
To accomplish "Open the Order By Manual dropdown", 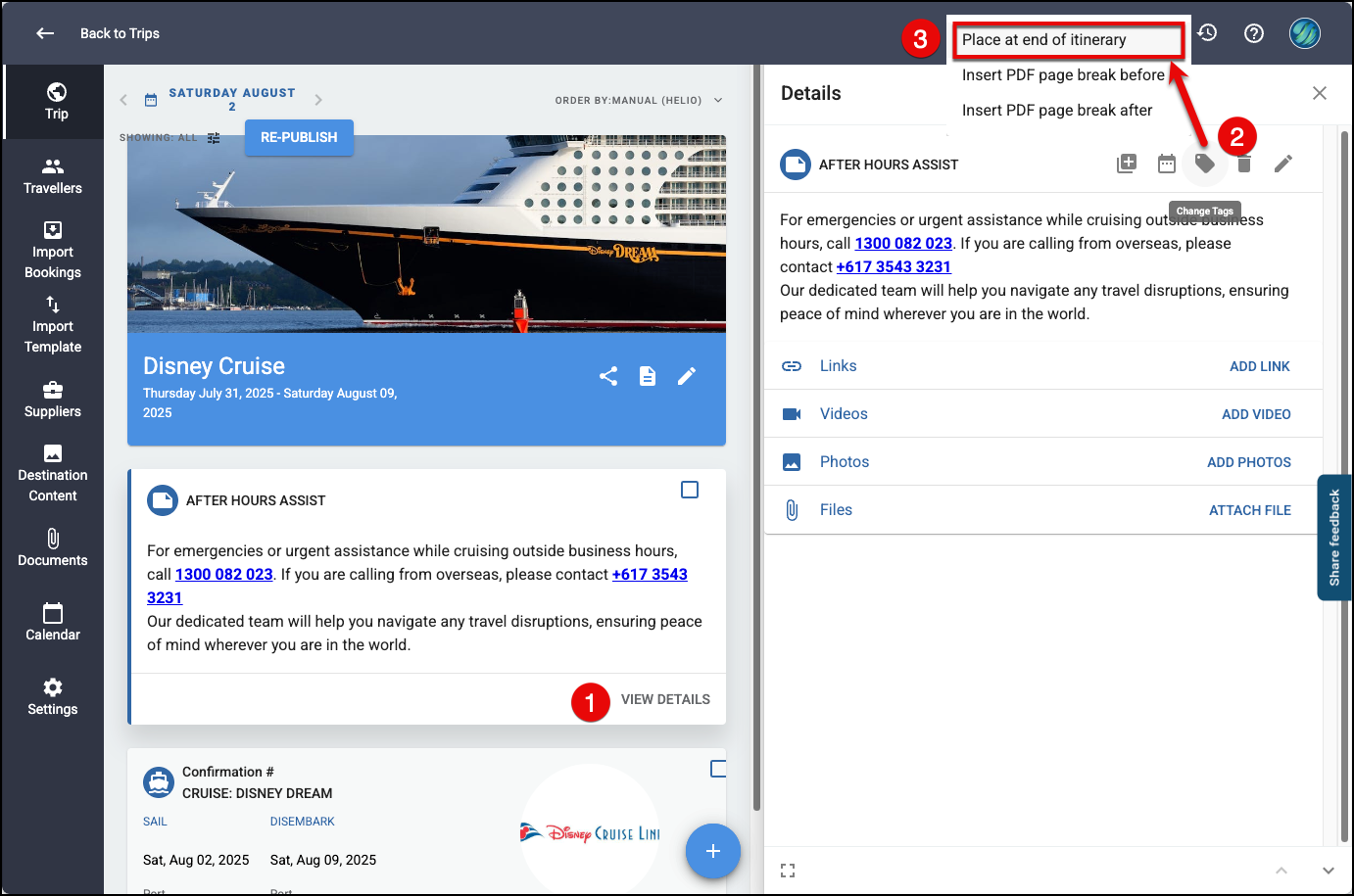I will (639, 100).
